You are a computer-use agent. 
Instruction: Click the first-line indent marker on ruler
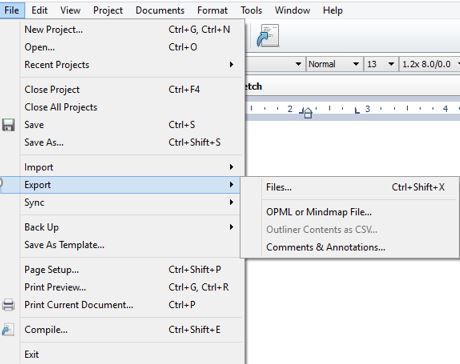tap(307, 113)
